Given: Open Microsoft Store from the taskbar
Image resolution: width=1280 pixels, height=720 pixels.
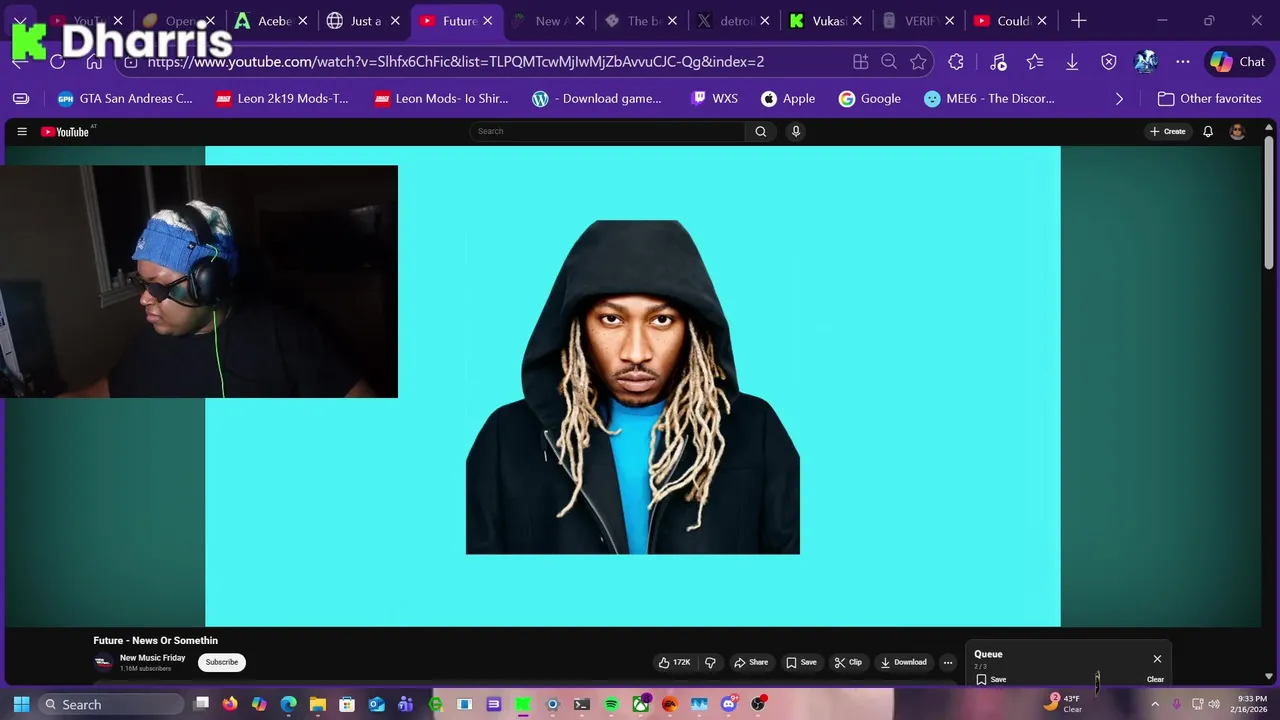Looking at the screenshot, I should [347, 704].
